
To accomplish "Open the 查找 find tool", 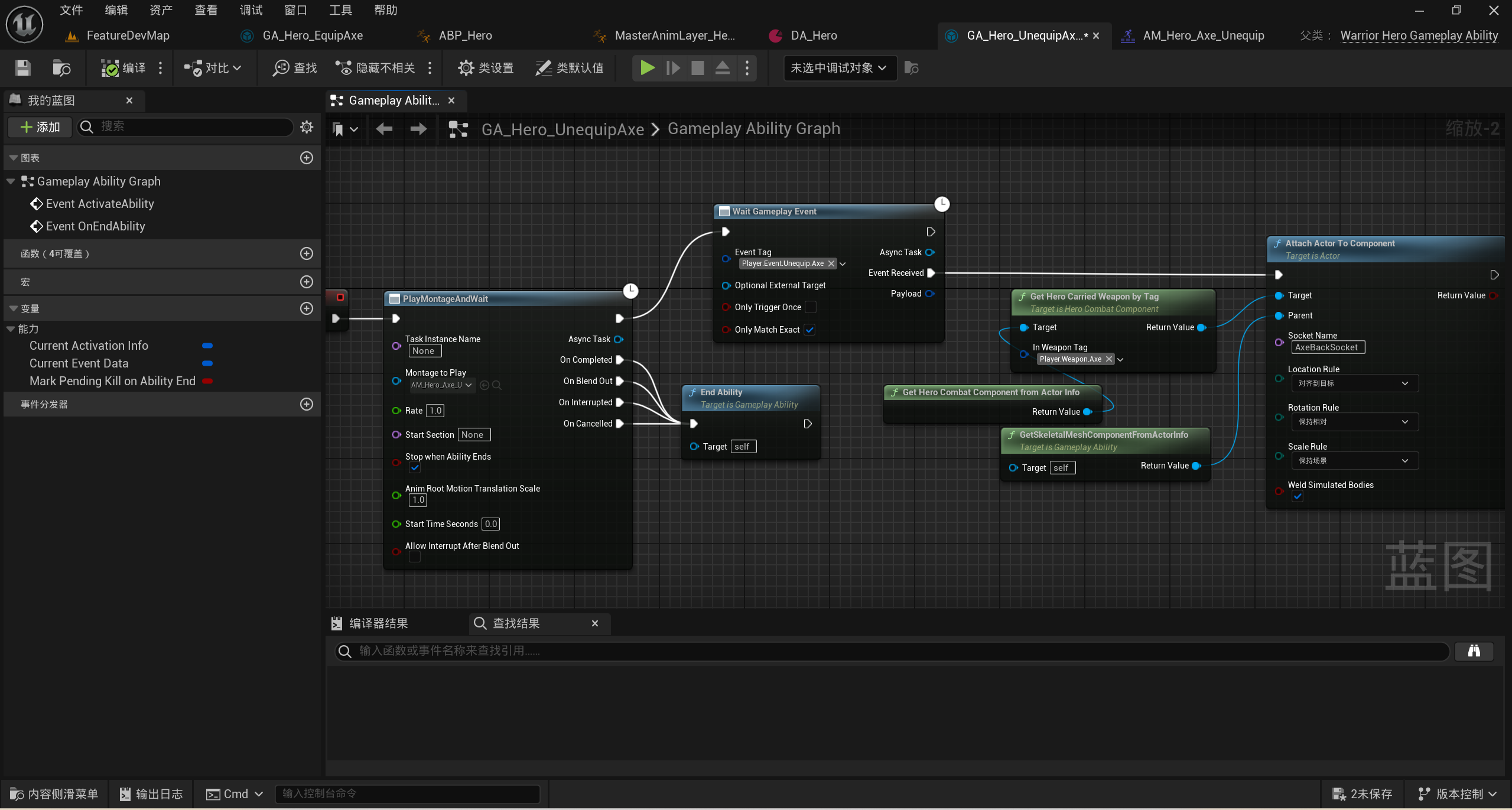I will point(294,68).
